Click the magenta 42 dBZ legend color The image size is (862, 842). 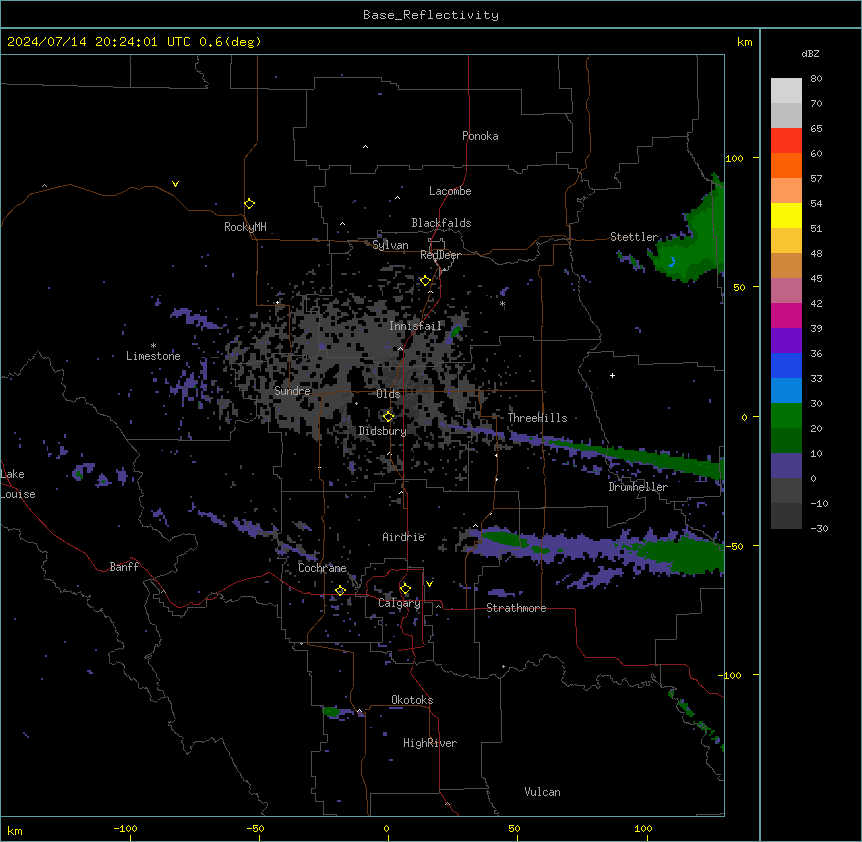click(786, 315)
